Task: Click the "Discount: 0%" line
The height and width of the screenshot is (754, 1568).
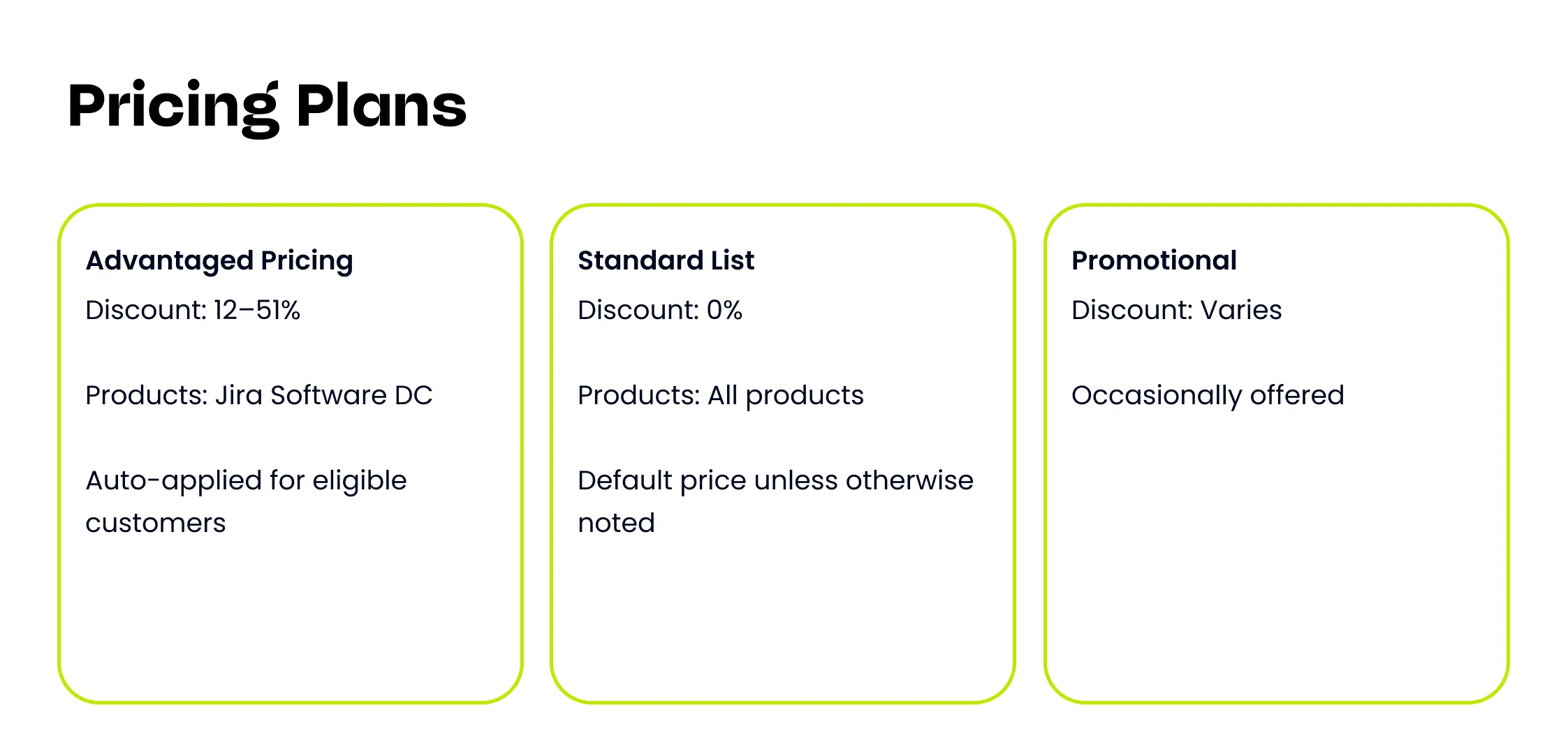Action: [659, 310]
